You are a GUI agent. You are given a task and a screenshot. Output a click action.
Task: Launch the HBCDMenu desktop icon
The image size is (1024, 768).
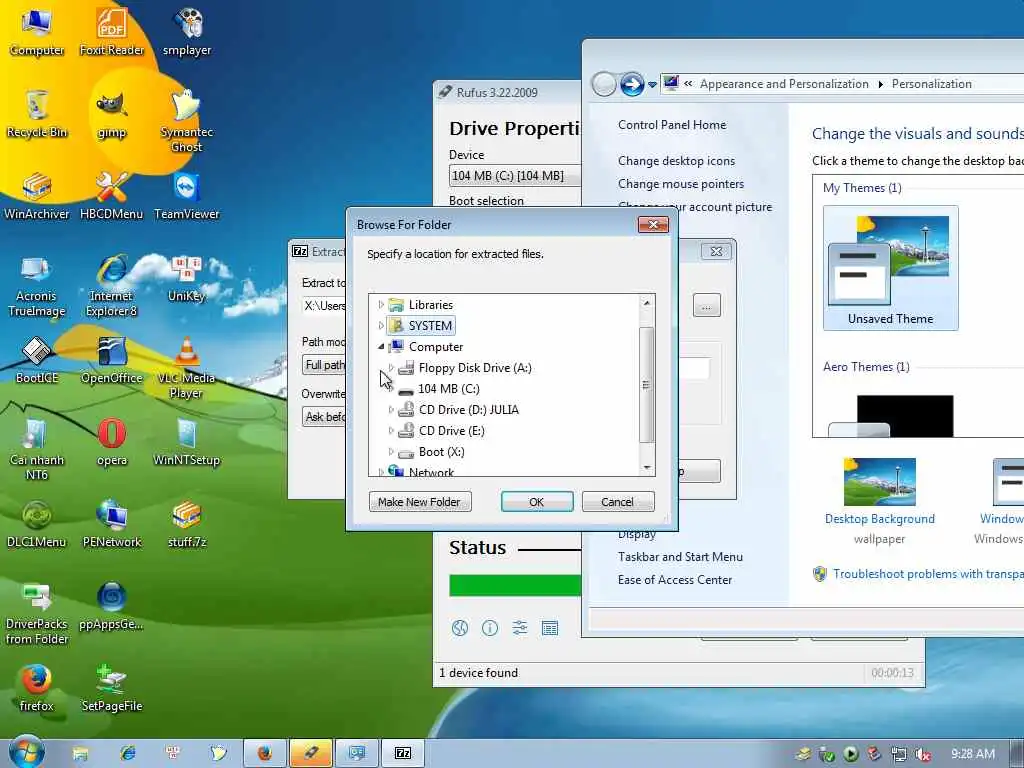(x=112, y=196)
